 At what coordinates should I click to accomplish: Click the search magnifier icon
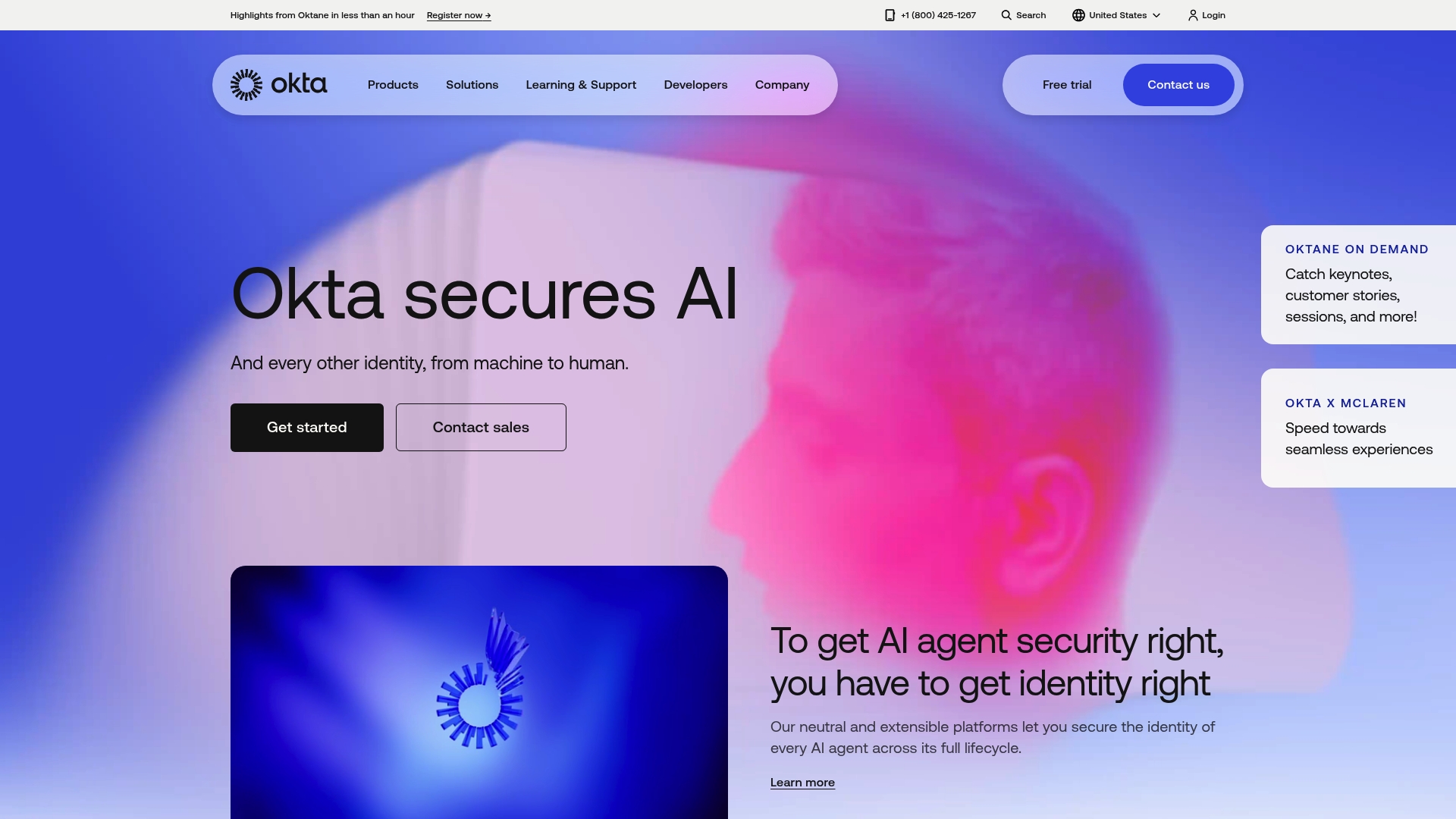click(1006, 15)
